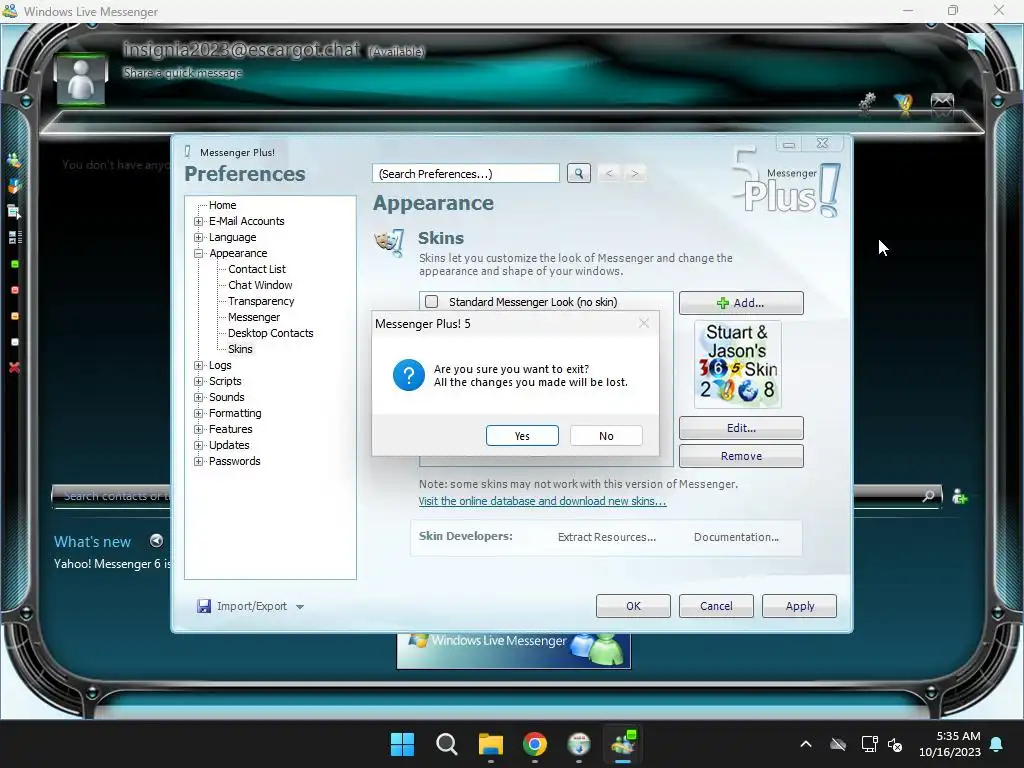Viewport: 1024px width, 768px height.
Task: Click Cancel in Preferences window
Action: pyautogui.click(x=716, y=606)
